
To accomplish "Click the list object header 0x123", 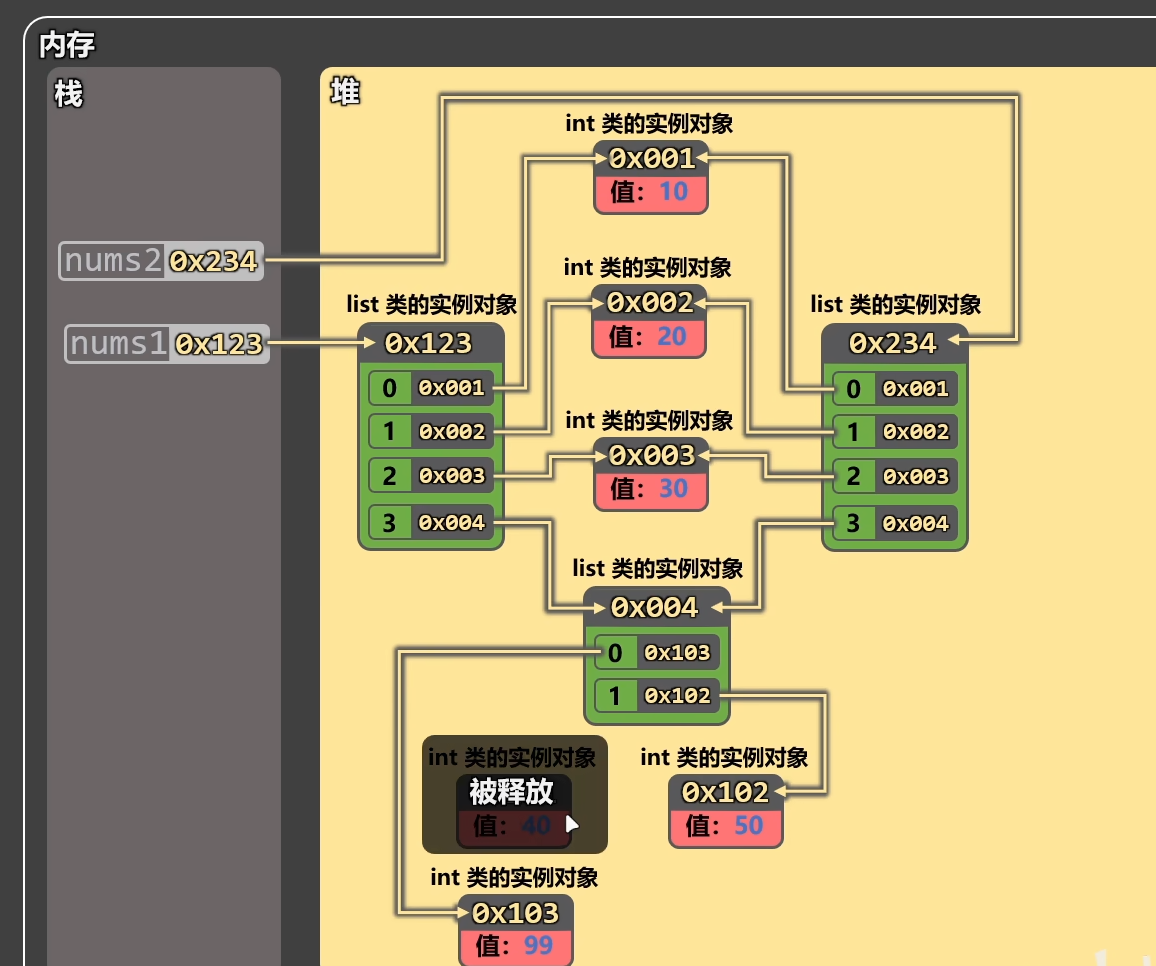I will point(431,343).
